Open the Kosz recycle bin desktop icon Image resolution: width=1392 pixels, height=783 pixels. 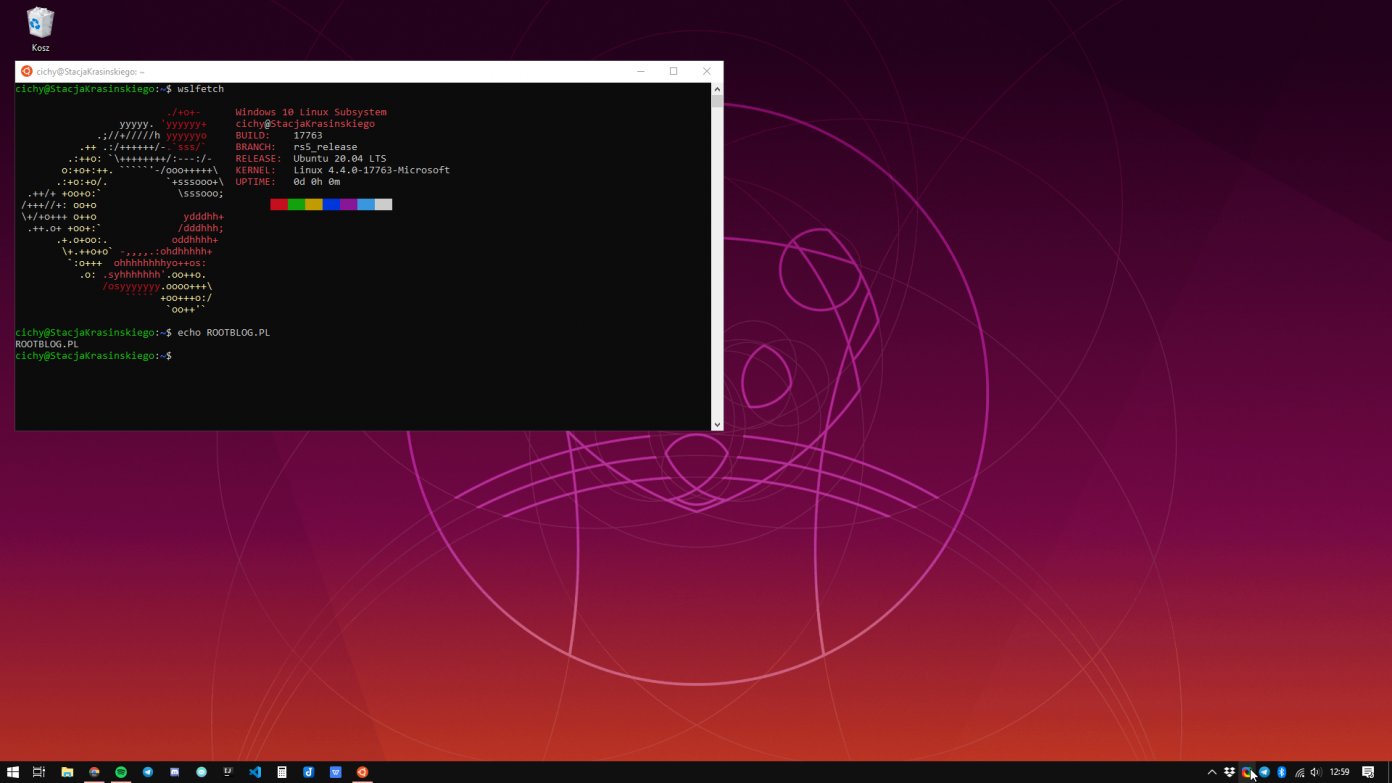40,29
